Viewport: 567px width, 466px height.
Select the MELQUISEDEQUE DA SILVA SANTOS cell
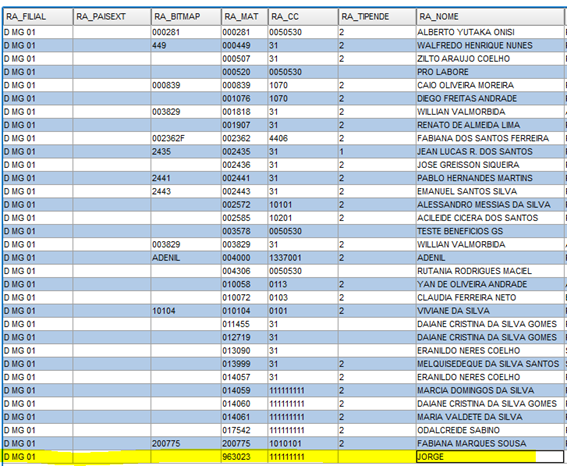[490, 364]
